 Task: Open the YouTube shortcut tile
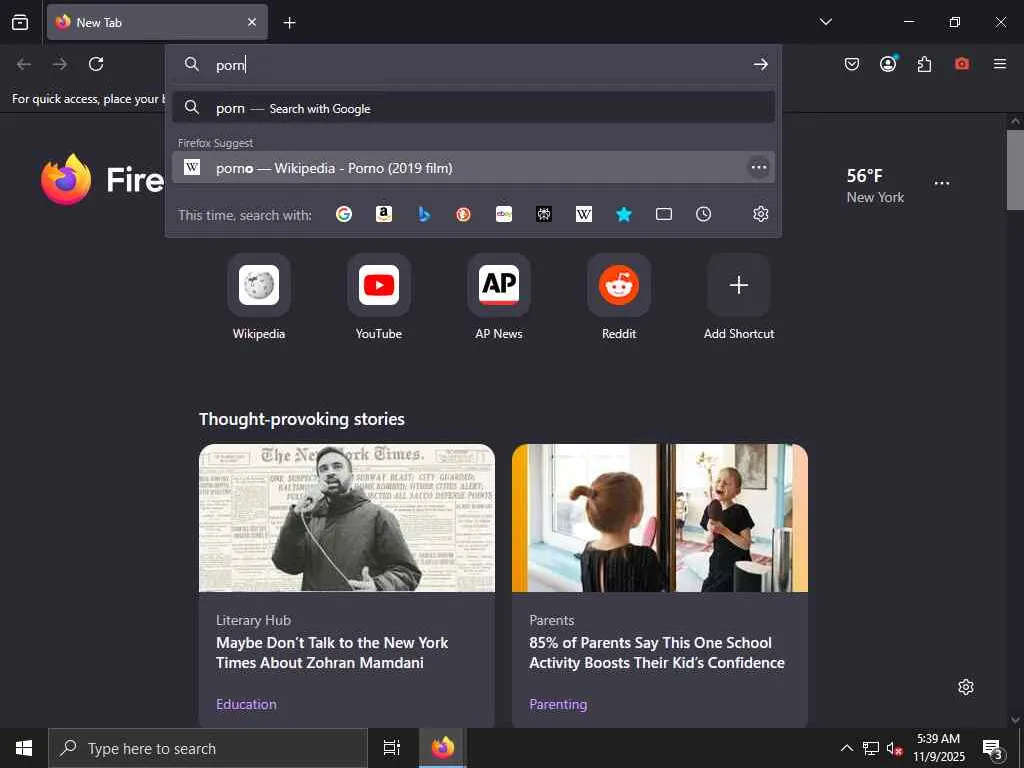pos(379,297)
